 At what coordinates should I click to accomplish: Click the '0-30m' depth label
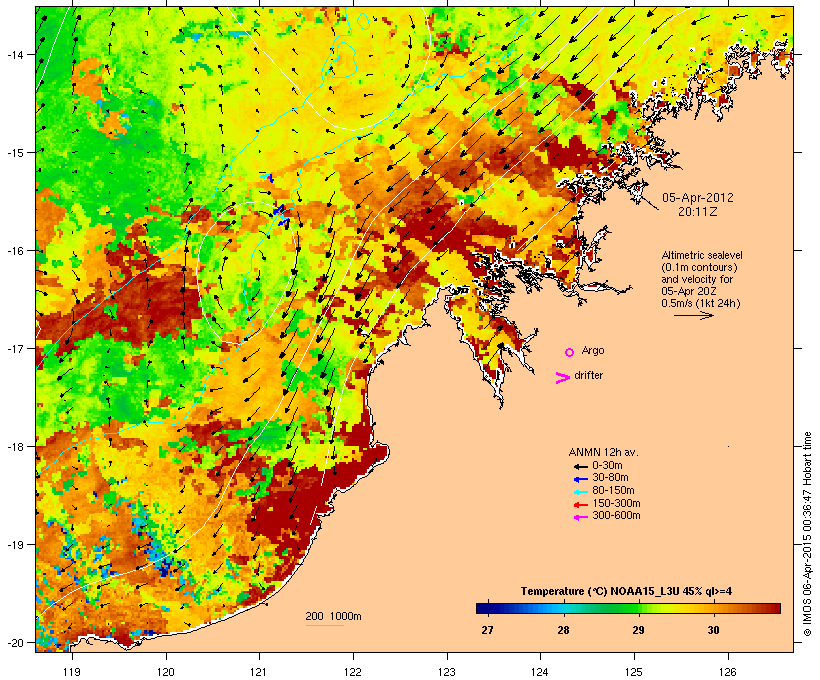(x=607, y=466)
